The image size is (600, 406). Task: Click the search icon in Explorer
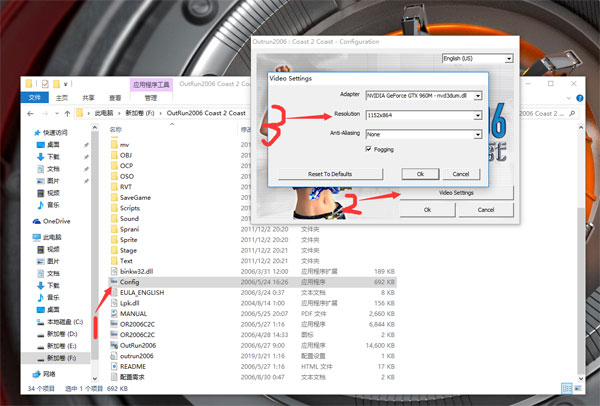[x=572, y=114]
